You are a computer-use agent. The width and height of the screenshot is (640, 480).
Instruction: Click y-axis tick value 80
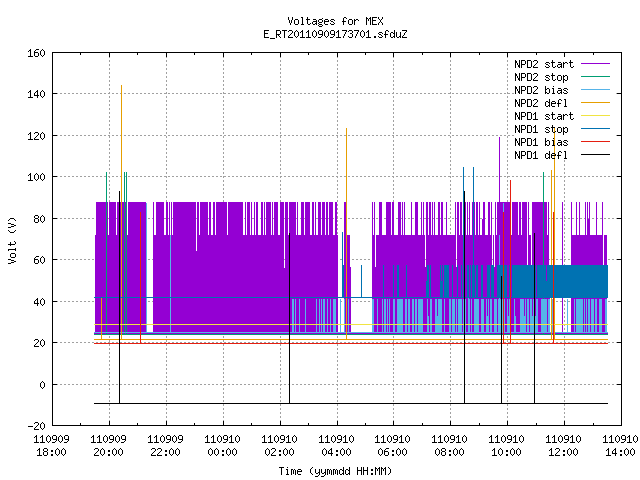click(40, 219)
